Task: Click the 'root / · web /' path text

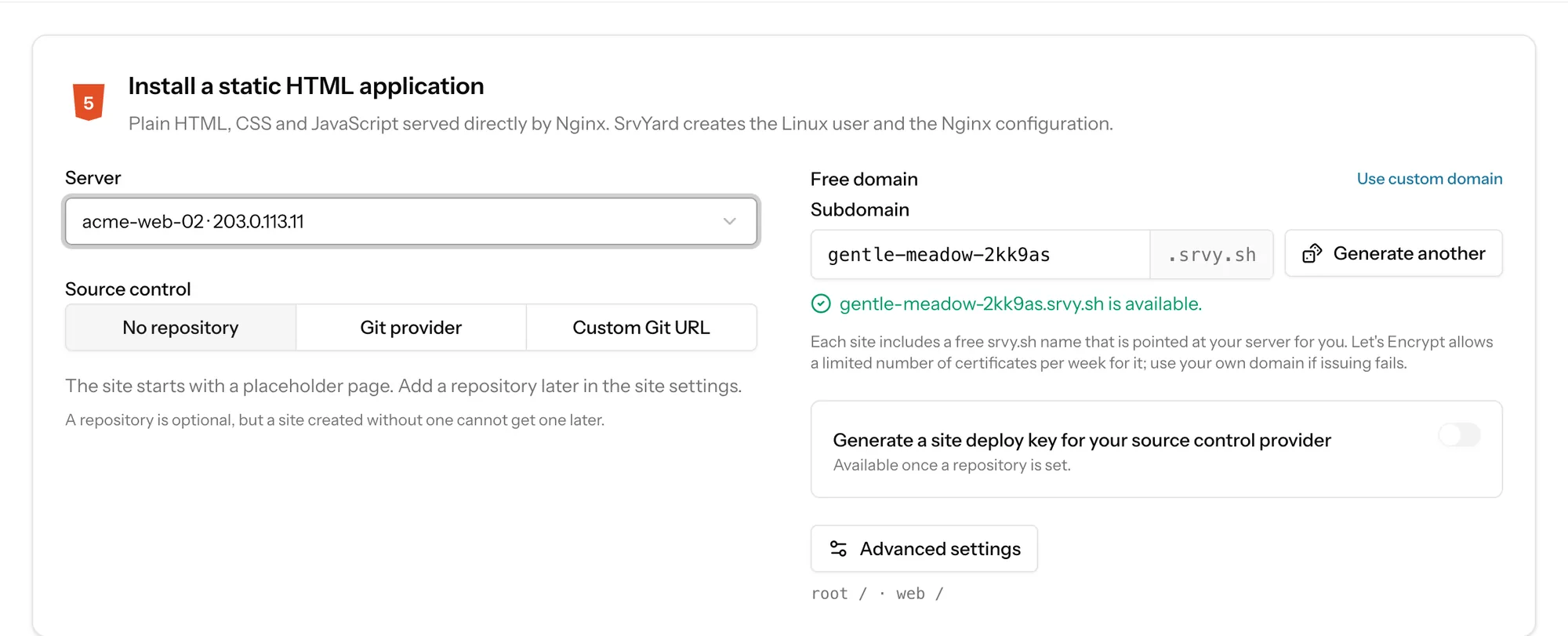Action: click(877, 594)
